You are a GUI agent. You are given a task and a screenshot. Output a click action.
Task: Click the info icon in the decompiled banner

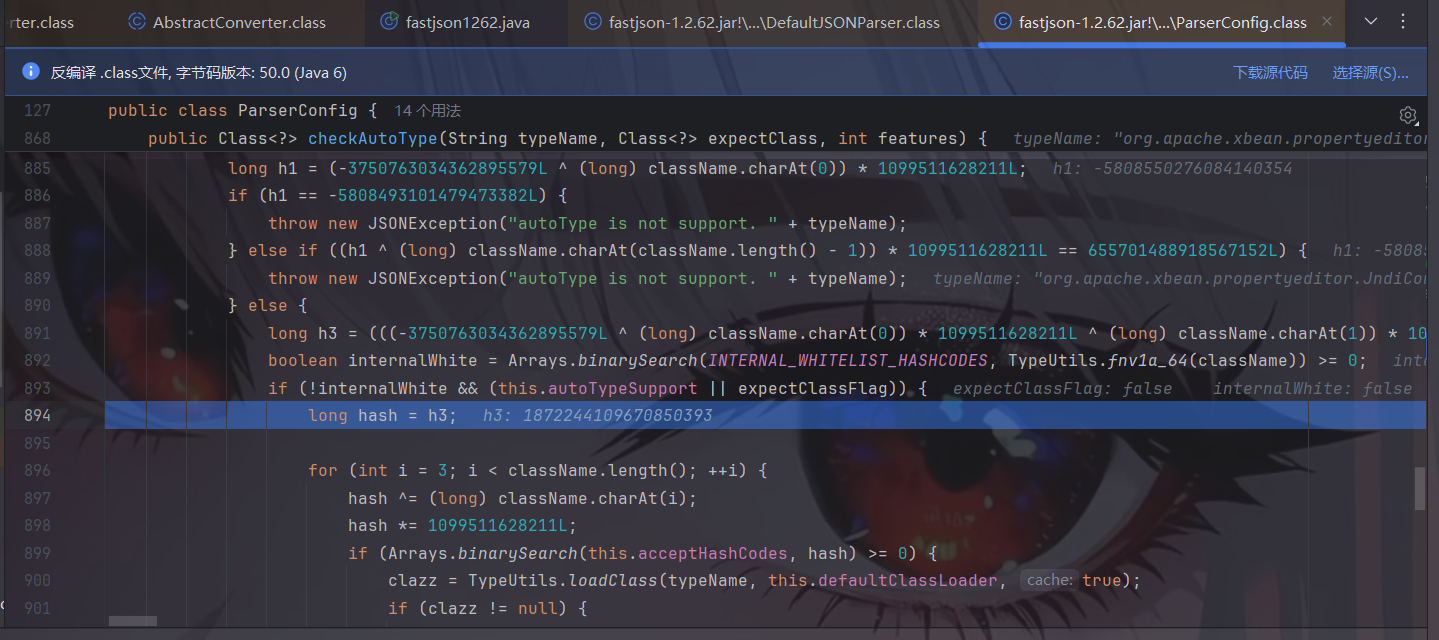tap(31, 72)
